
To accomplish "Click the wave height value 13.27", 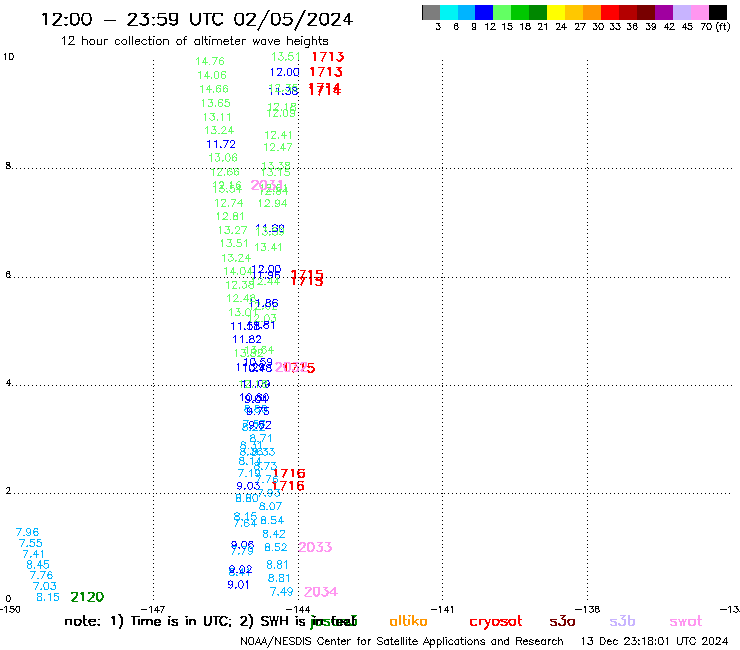I will coord(233,230).
